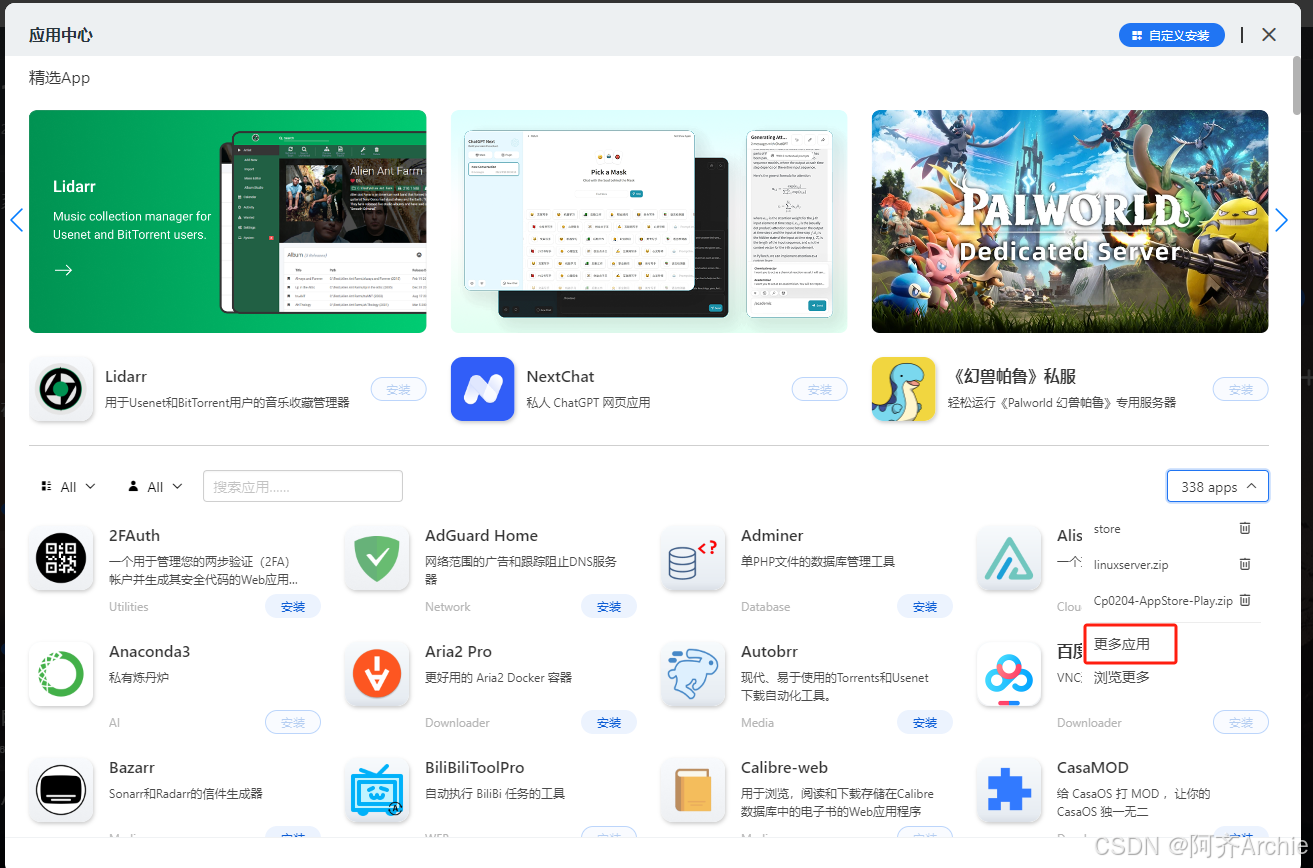Click the CasaMOD app title
This screenshot has width=1313, height=868.
click(x=1093, y=767)
